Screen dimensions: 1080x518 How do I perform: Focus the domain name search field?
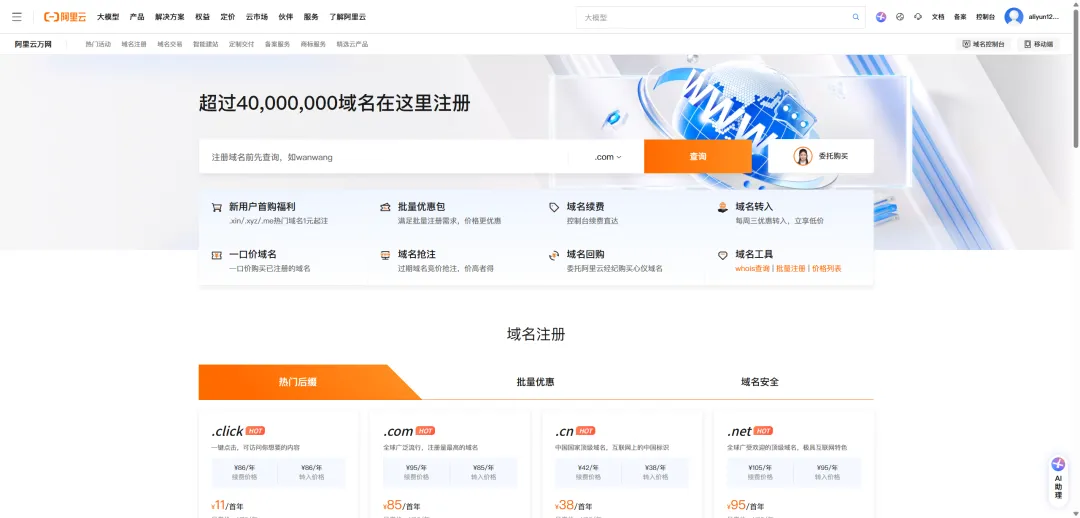(x=383, y=156)
